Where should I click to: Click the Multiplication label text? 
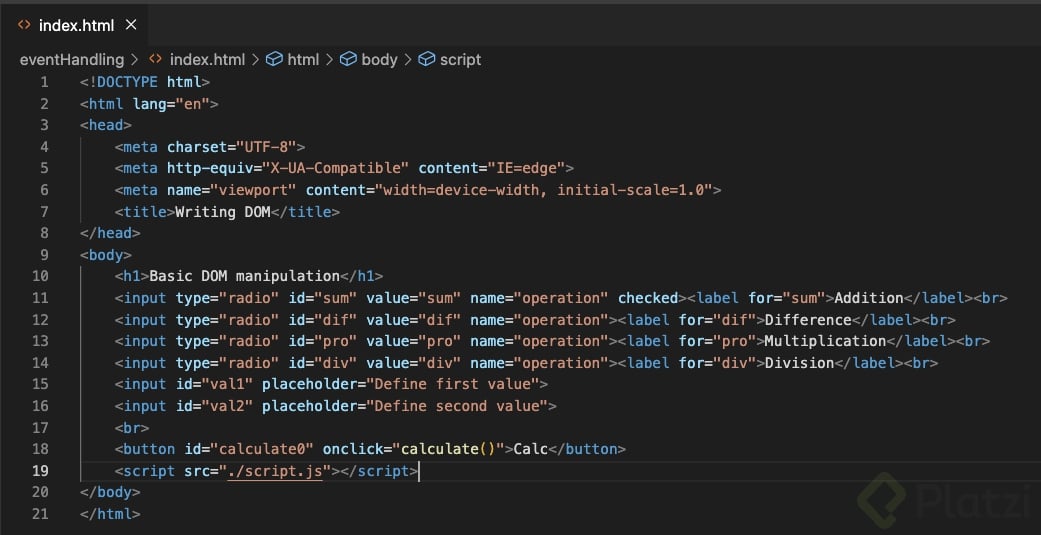825,341
